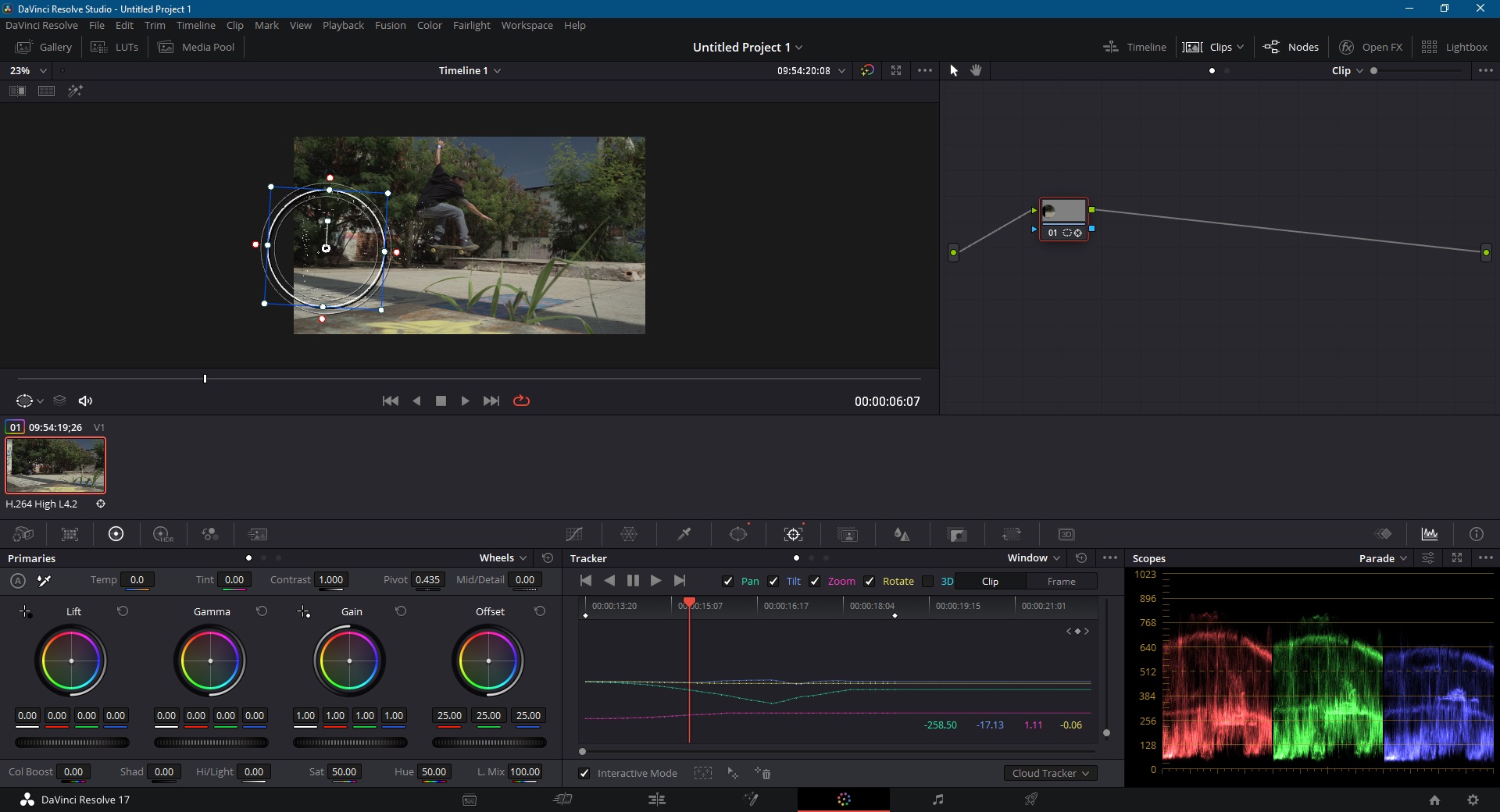Open the Fairlight menu
Viewport: 1500px width, 812px height.
472,25
